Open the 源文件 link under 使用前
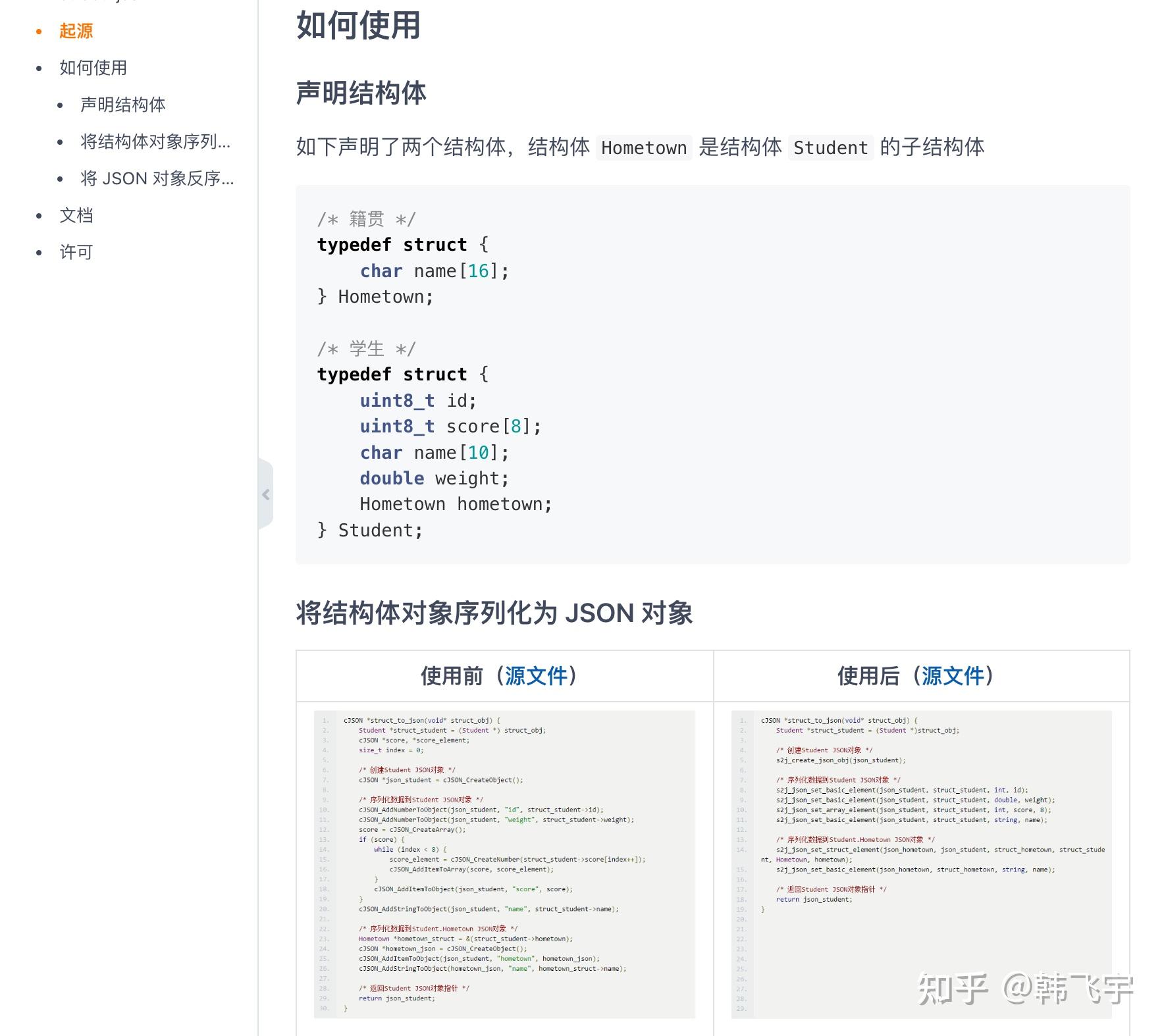The width and height of the screenshot is (1164, 1036). [x=537, y=675]
